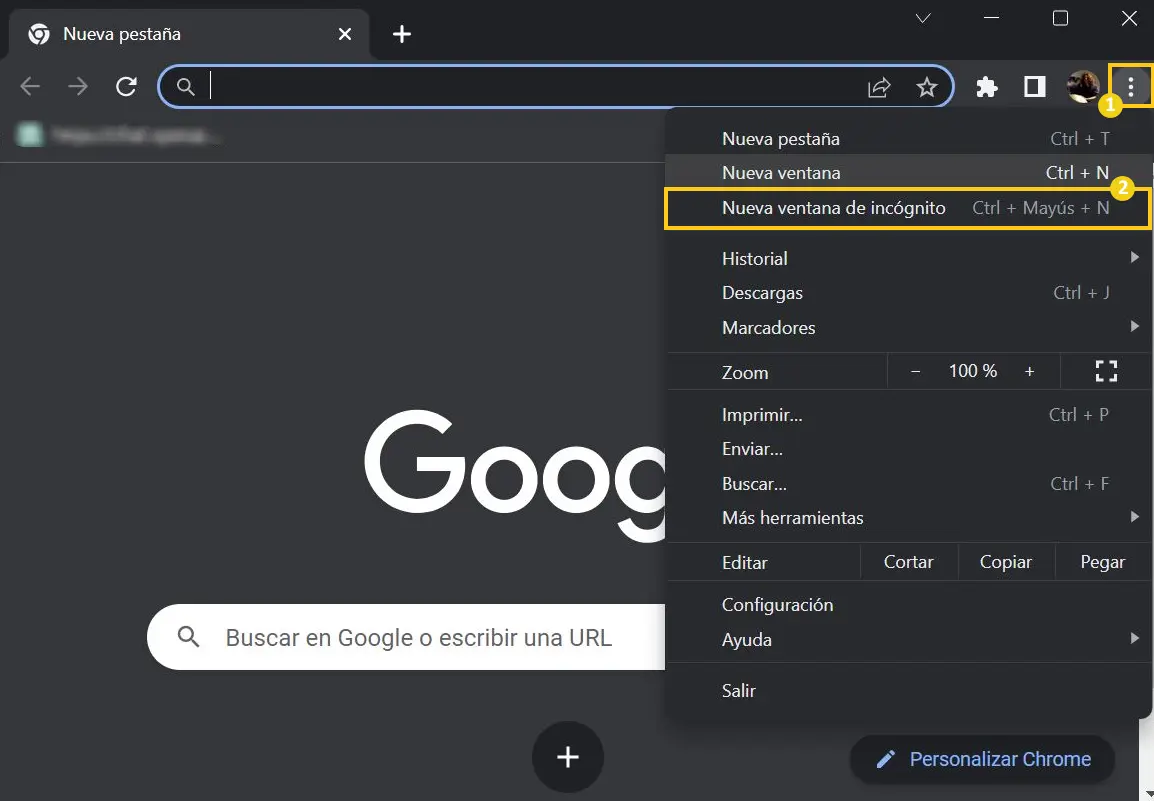Focus the Chrome address bar
This screenshot has height=801, width=1154.
click(556, 87)
